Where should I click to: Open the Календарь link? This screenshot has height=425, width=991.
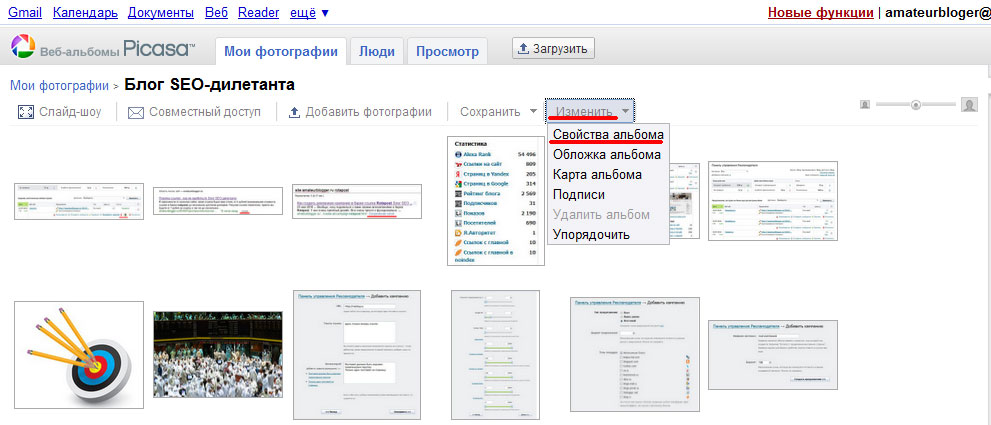point(85,12)
